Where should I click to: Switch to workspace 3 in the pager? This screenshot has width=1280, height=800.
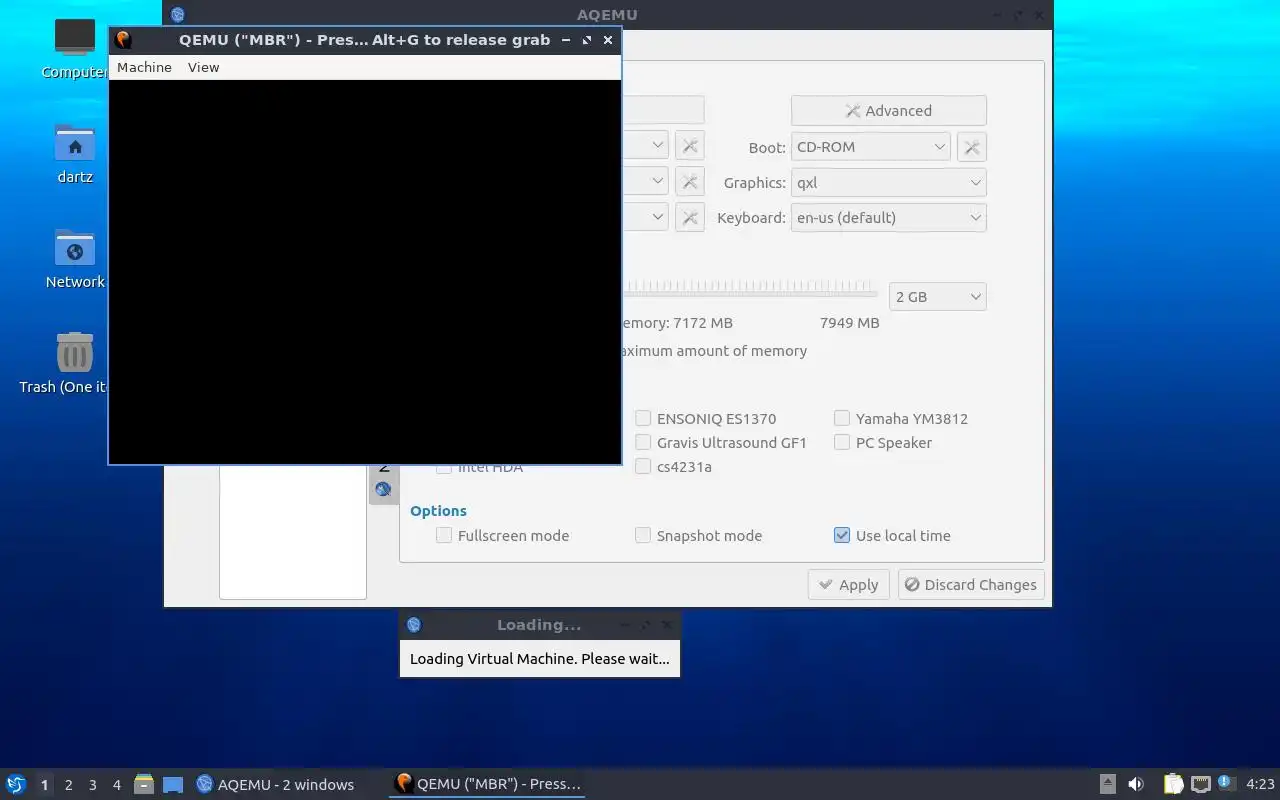(x=93, y=784)
